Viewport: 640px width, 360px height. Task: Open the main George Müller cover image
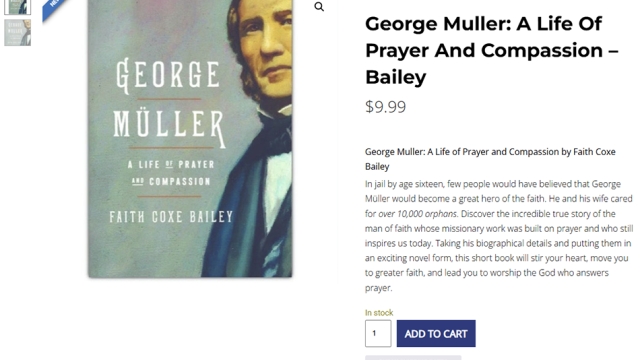[x=190, y=138]
